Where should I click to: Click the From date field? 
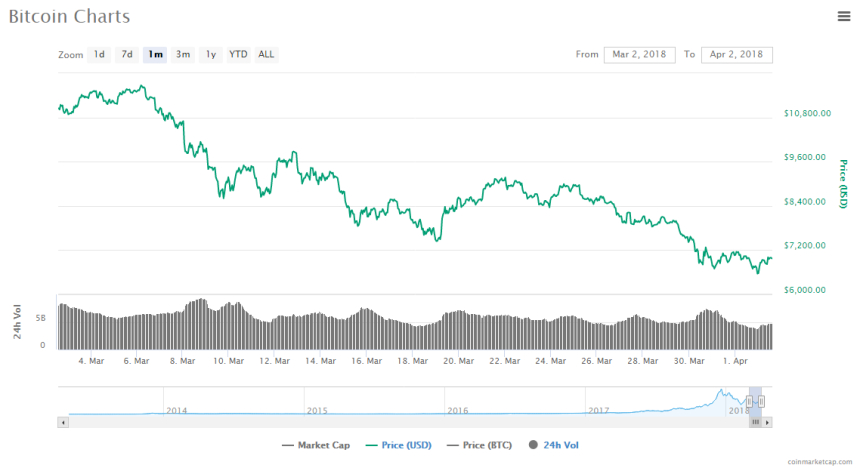point(640,54)
